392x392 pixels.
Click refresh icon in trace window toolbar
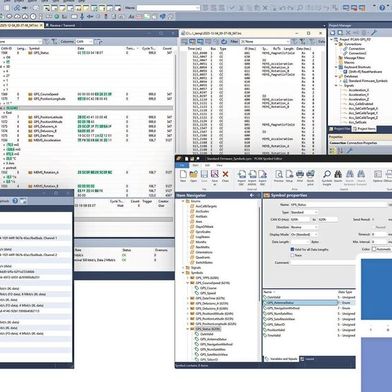coord(224,42)
